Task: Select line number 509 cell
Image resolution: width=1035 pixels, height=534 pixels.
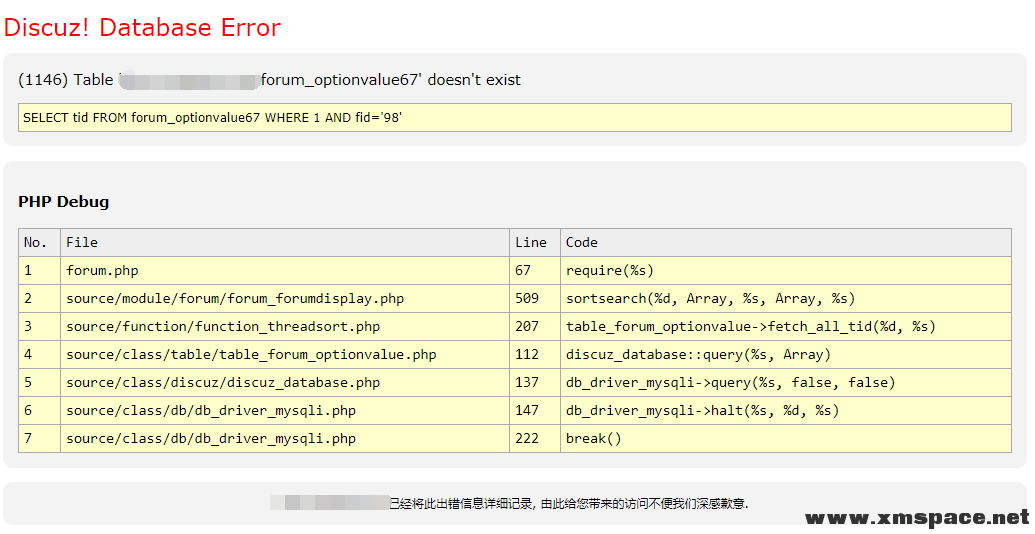Action: 535,298
